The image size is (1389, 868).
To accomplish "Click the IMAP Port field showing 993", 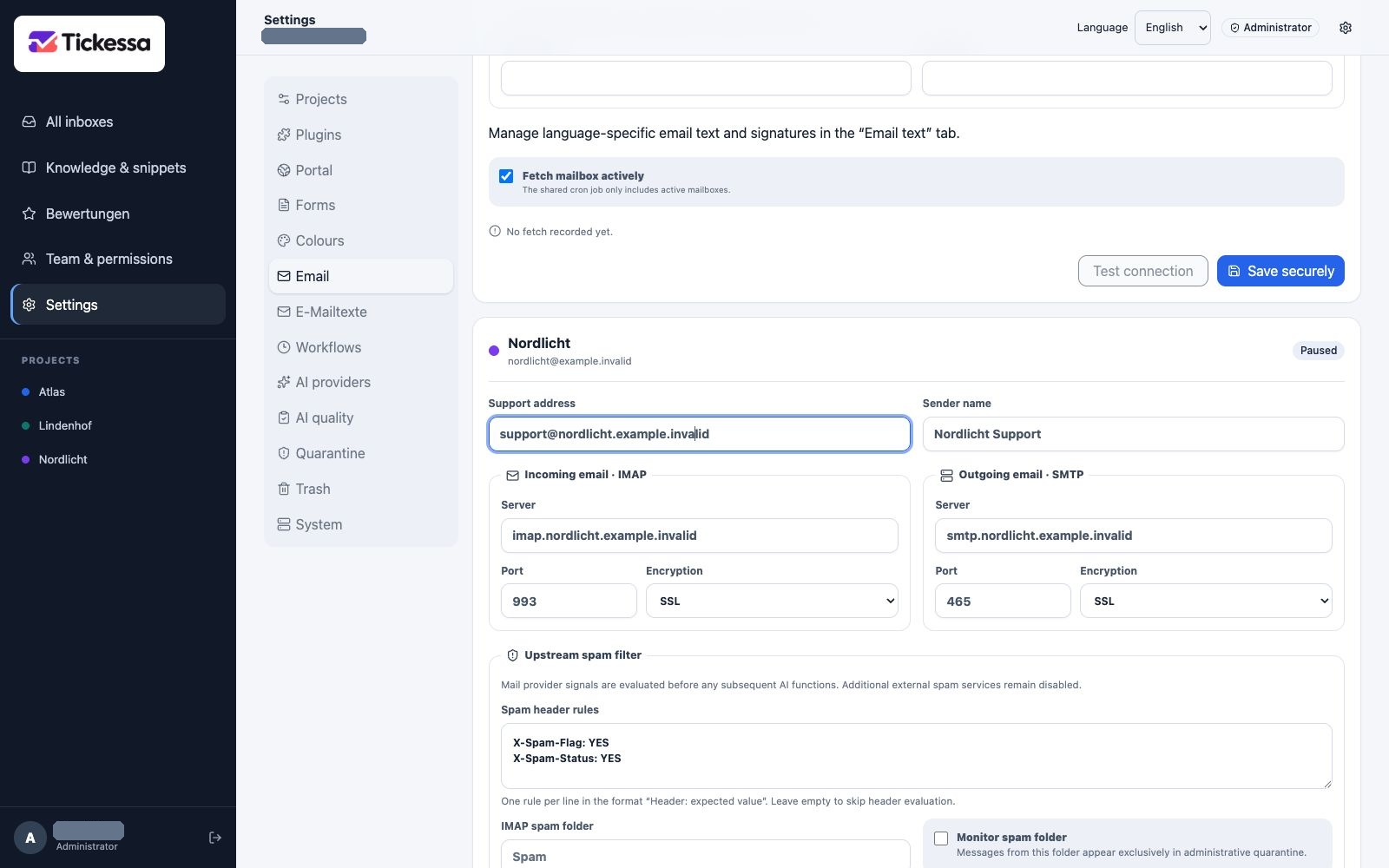I will pyautogui.click(x=569, y=601).
